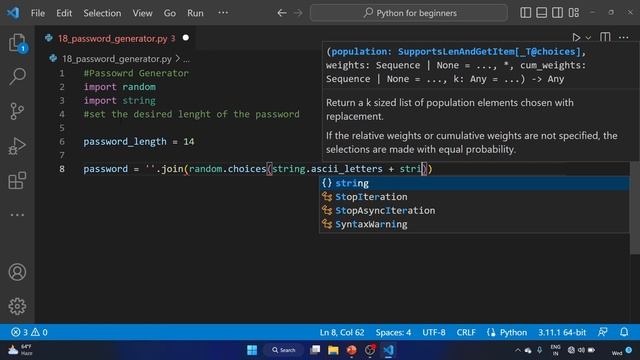
Task: Open the Go menu
Action: click(x=170, y=13)
